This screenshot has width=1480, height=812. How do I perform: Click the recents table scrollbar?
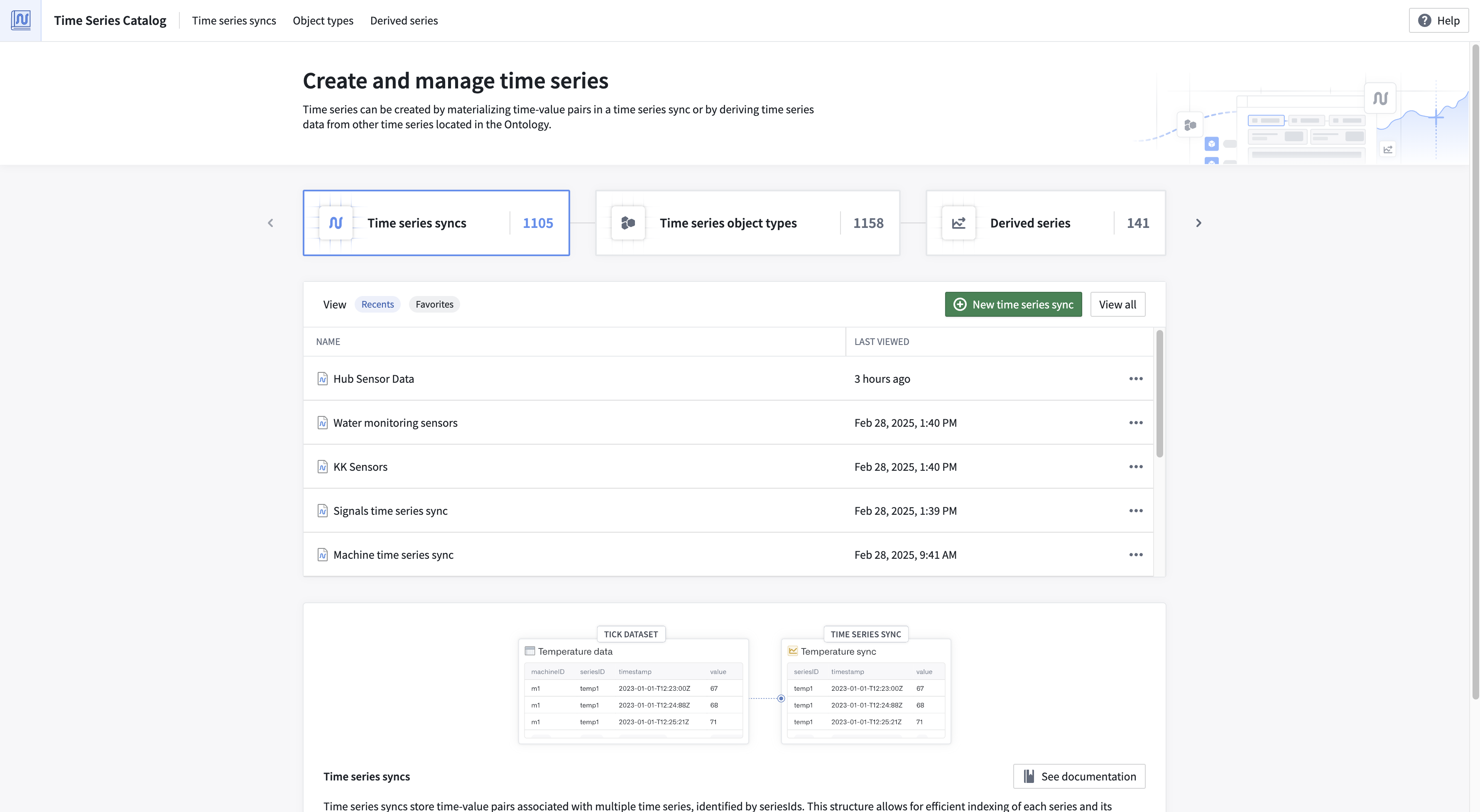[1159, 394]
